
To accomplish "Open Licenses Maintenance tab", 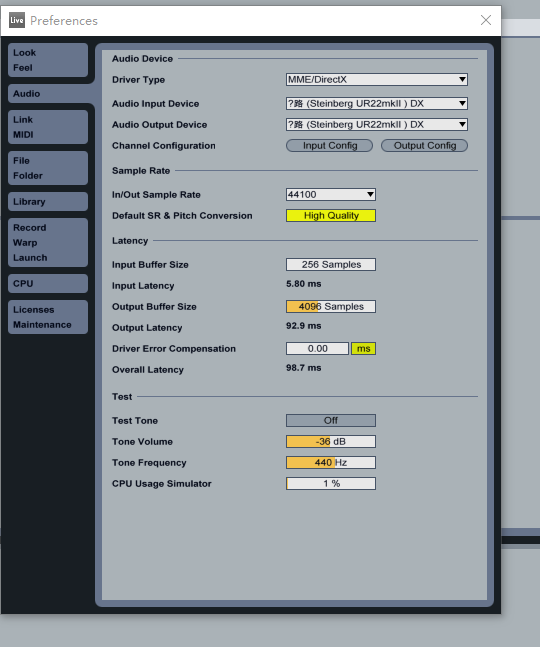I will 48,317.
